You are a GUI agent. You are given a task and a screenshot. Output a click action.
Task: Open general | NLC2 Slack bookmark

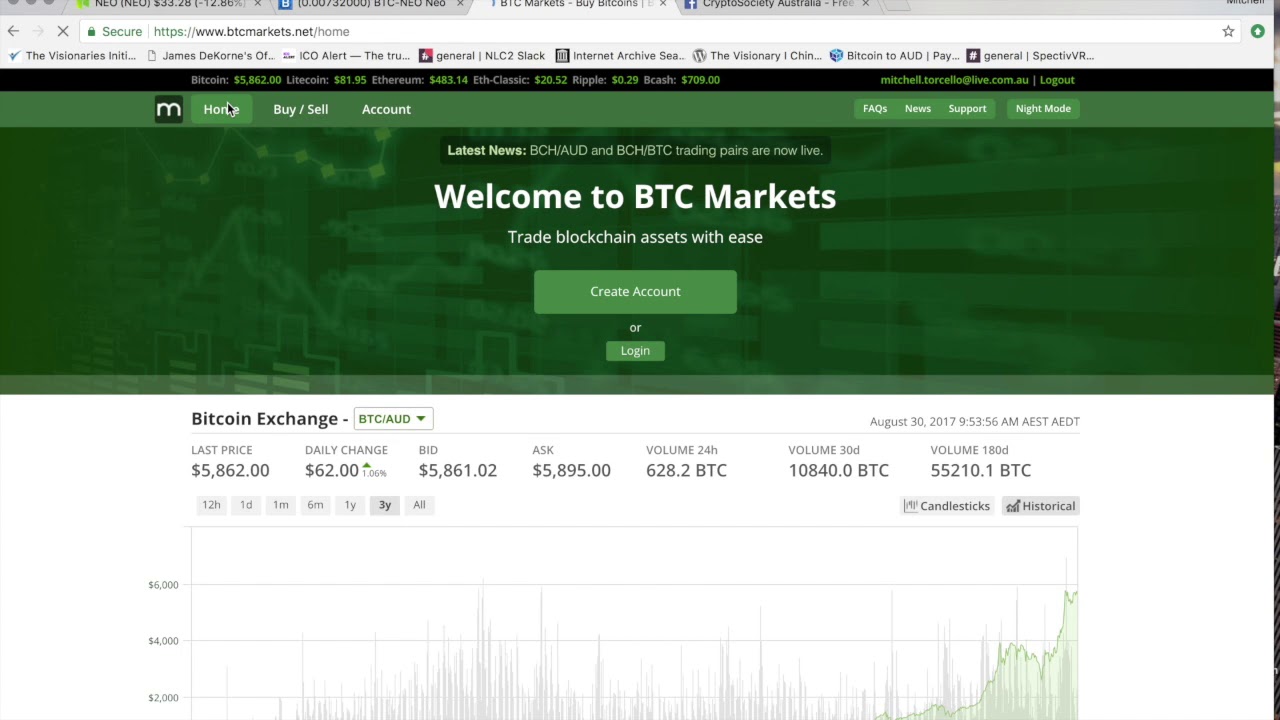(x=483, y=56)
